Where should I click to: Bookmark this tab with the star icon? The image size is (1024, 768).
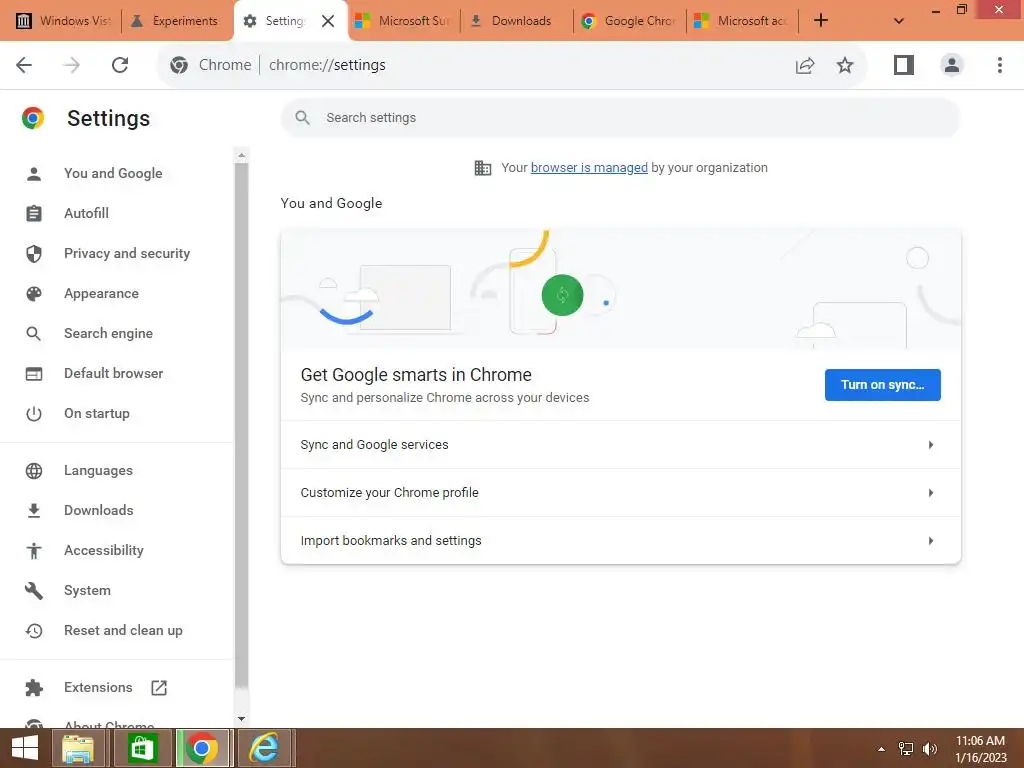tap(844, 65)
